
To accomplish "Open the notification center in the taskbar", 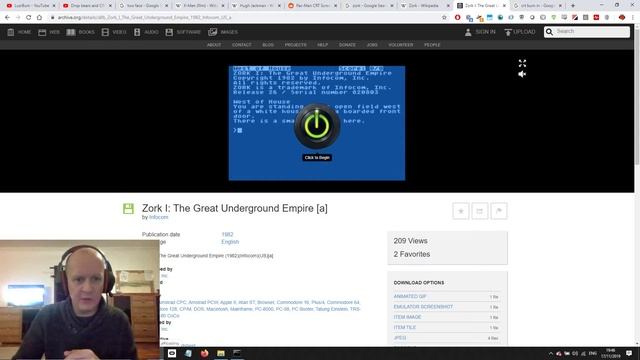I will 629,353.
